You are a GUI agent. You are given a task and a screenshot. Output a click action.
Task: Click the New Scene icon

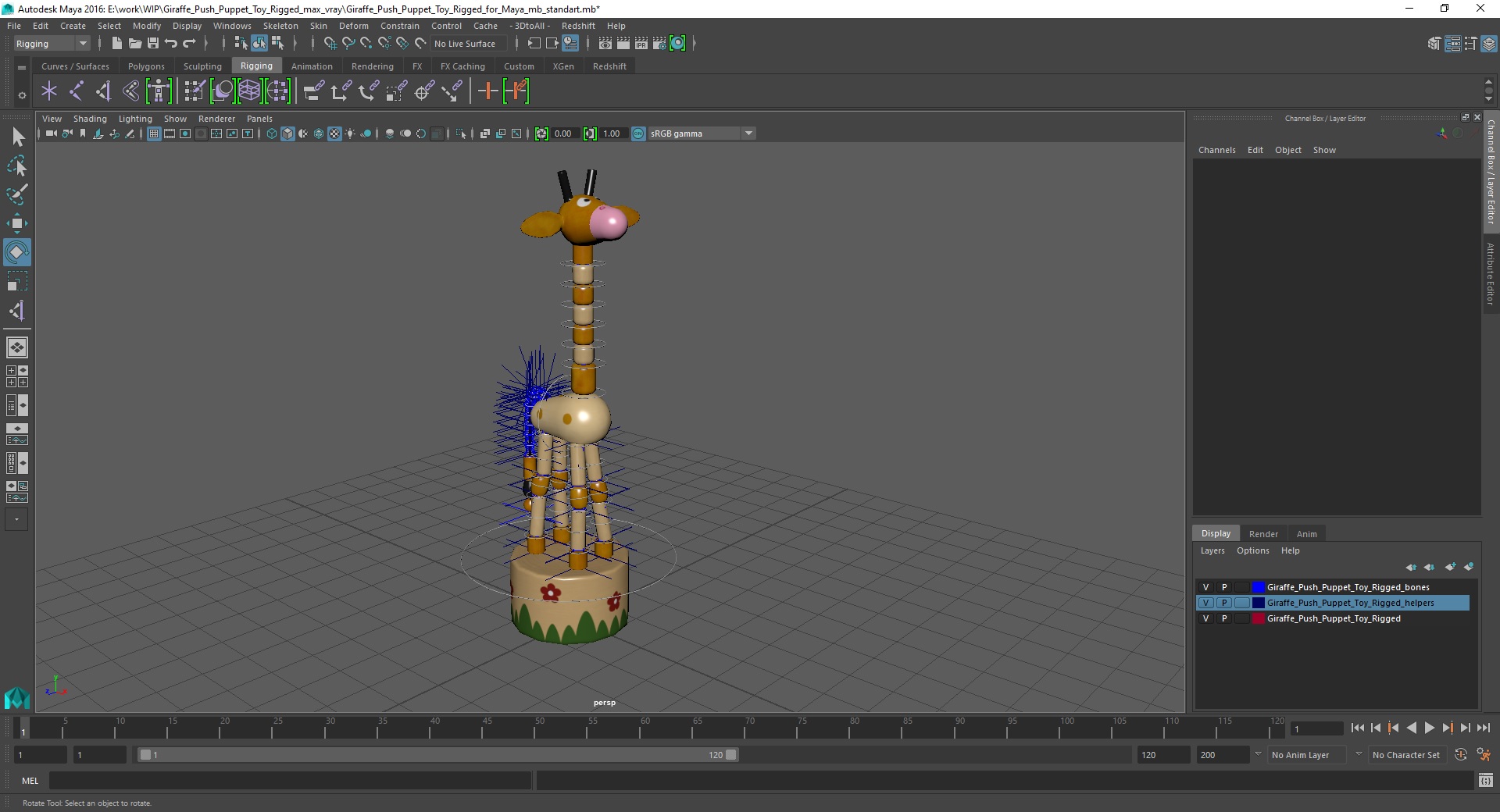[x=117, y=44]
